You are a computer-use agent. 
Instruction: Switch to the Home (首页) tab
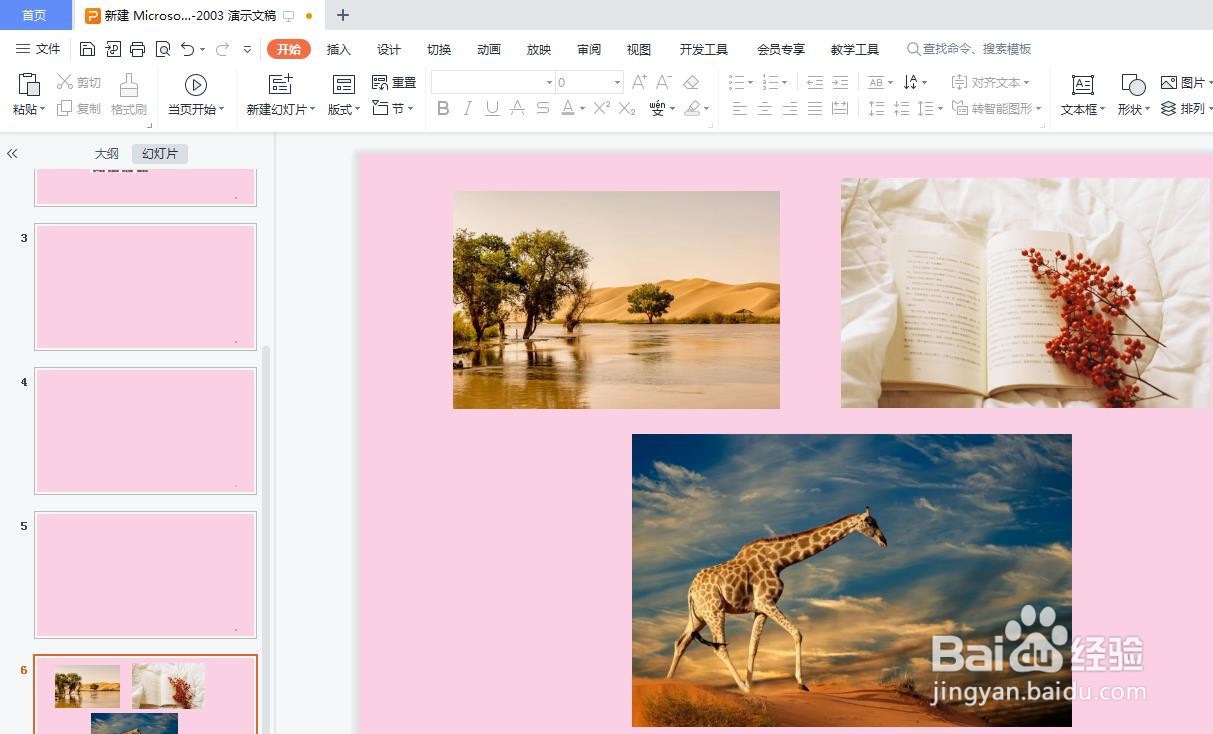coord(35,15)
